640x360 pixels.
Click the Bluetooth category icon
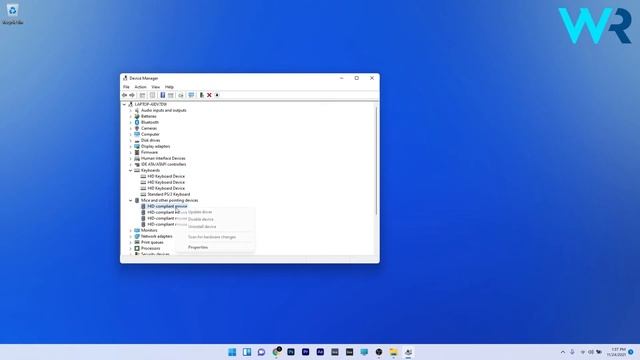click(x=137, y=122)
